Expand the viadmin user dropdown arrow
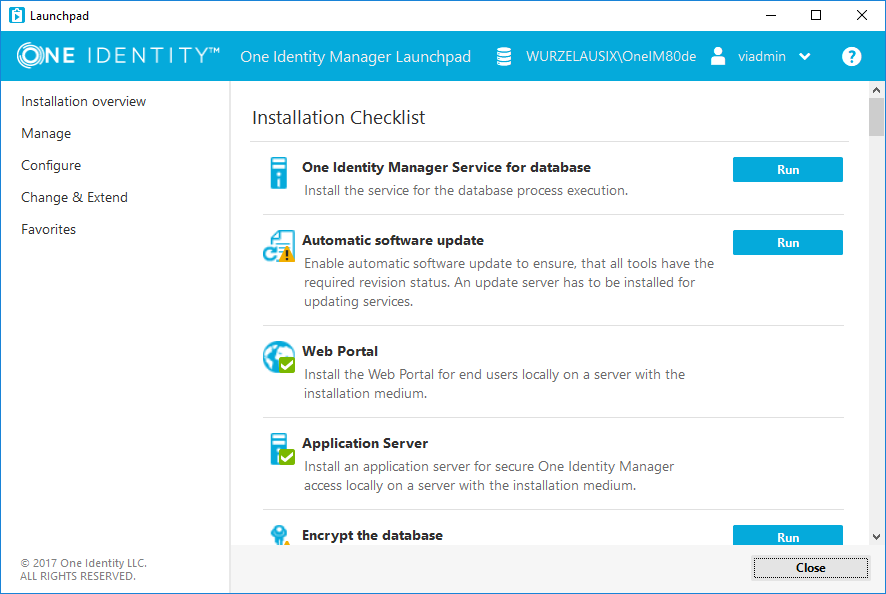The width and height of the screenshot is (886, 594). (x=805, y=57)
